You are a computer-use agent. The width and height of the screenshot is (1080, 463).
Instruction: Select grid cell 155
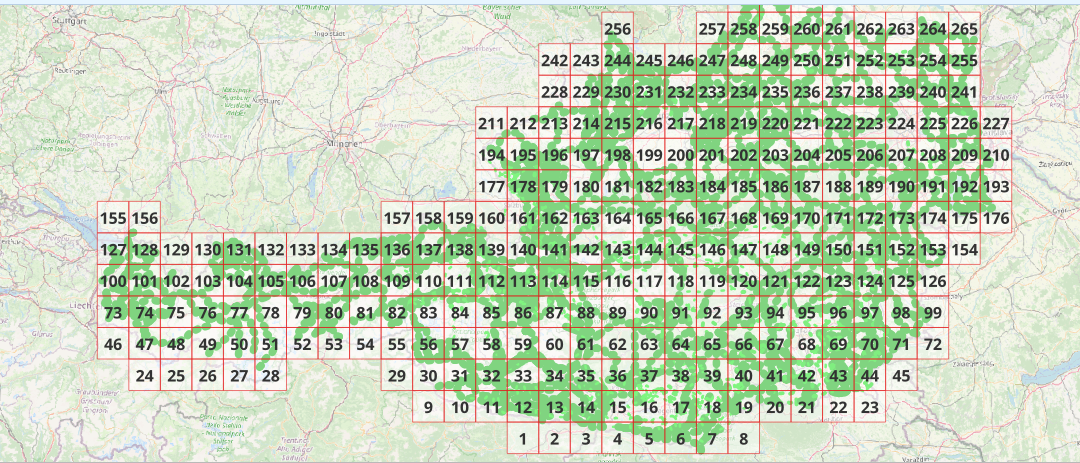(114, 219)
